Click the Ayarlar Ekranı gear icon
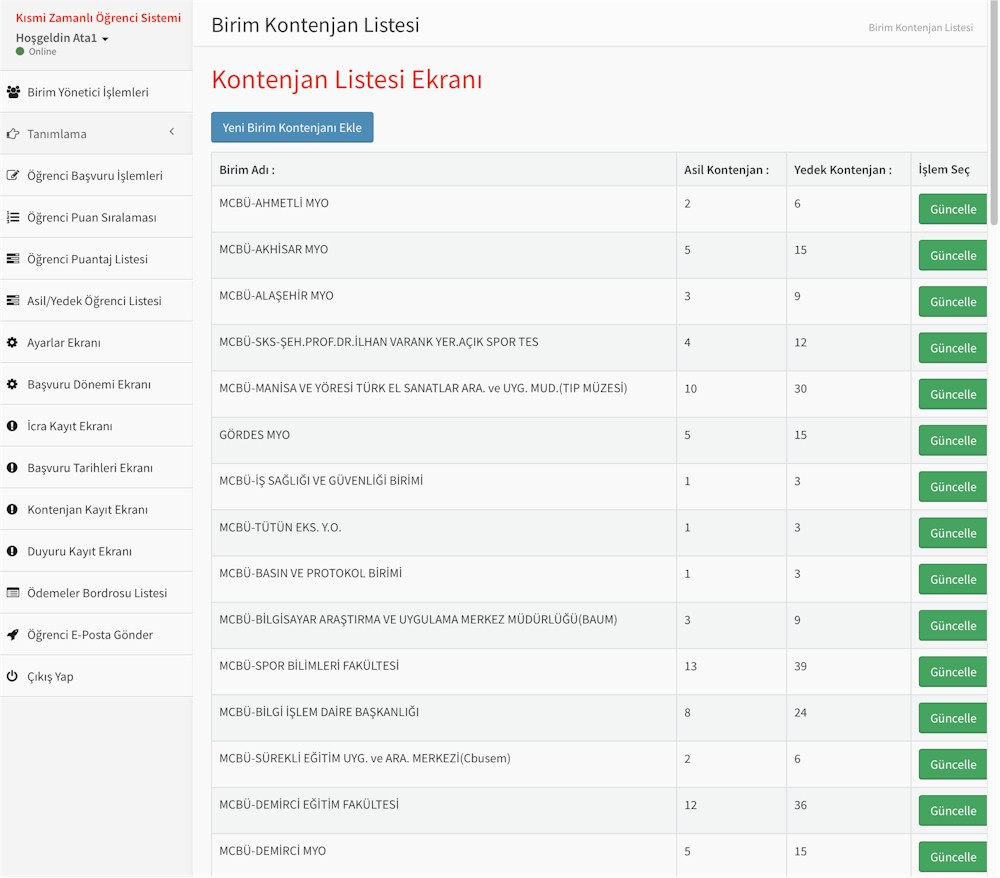Viewport: 1000px width, 878px height. [12, 342]
